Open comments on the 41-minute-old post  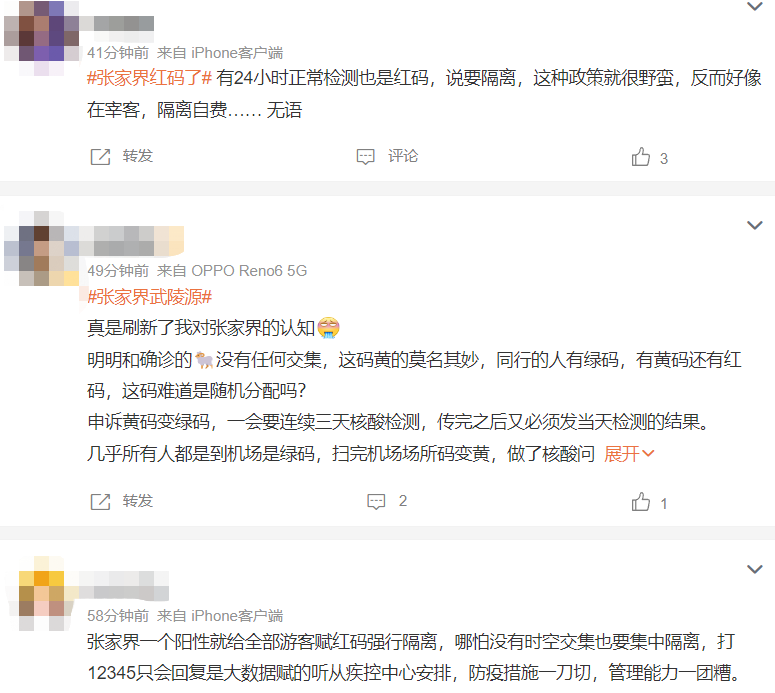click(x=388, y=157)
